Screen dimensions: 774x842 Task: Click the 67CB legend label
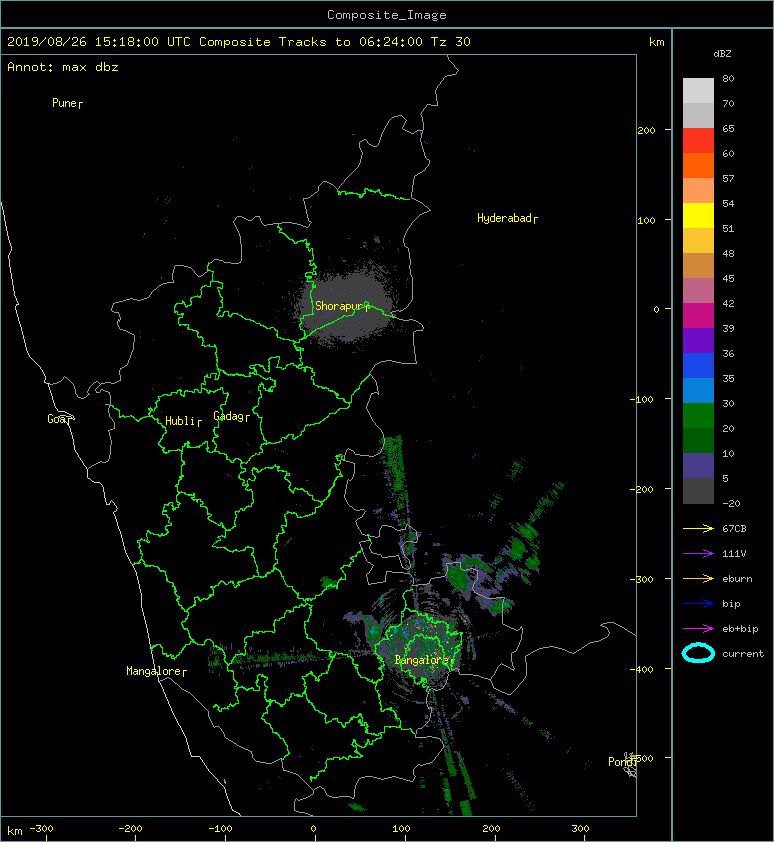[x=734, y=528]
